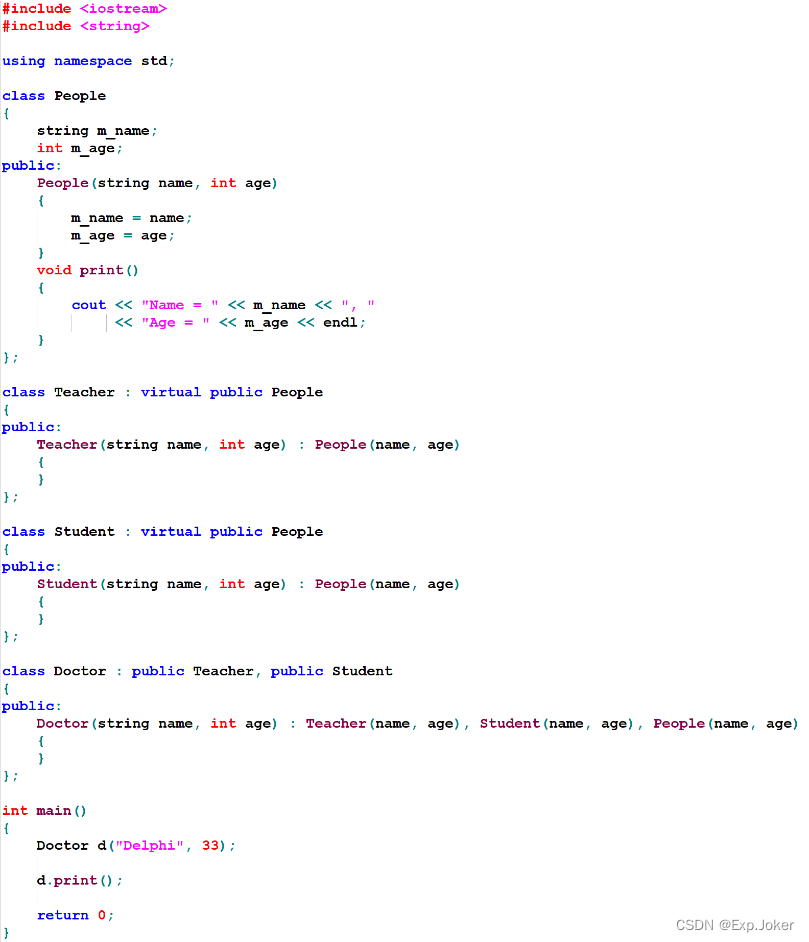
Task: Click the m_name = name assignment
Action: (130, 218)
